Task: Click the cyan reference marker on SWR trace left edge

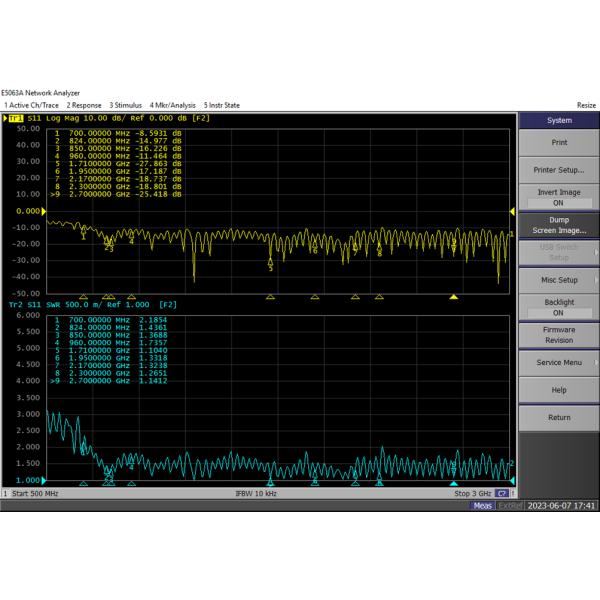Action: point(45,479)
